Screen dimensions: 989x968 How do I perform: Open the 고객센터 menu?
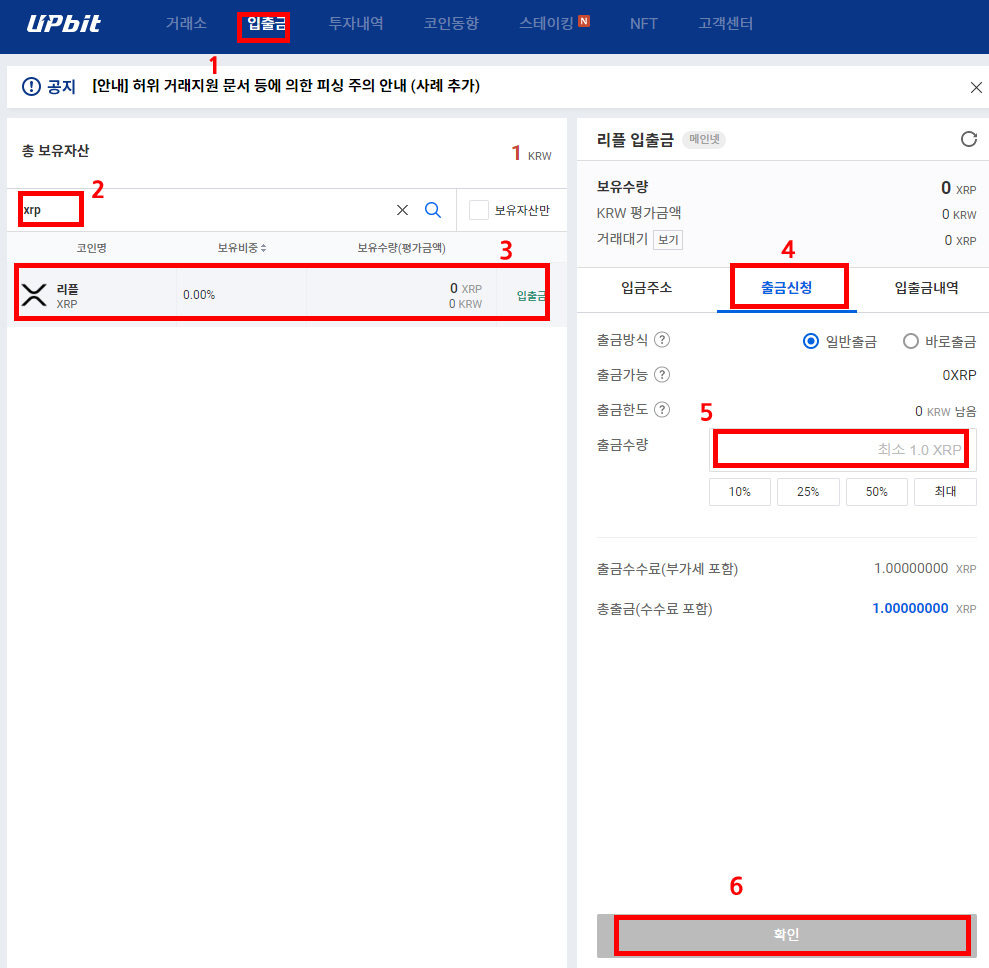pyautogui.click(x=725, y=23)
